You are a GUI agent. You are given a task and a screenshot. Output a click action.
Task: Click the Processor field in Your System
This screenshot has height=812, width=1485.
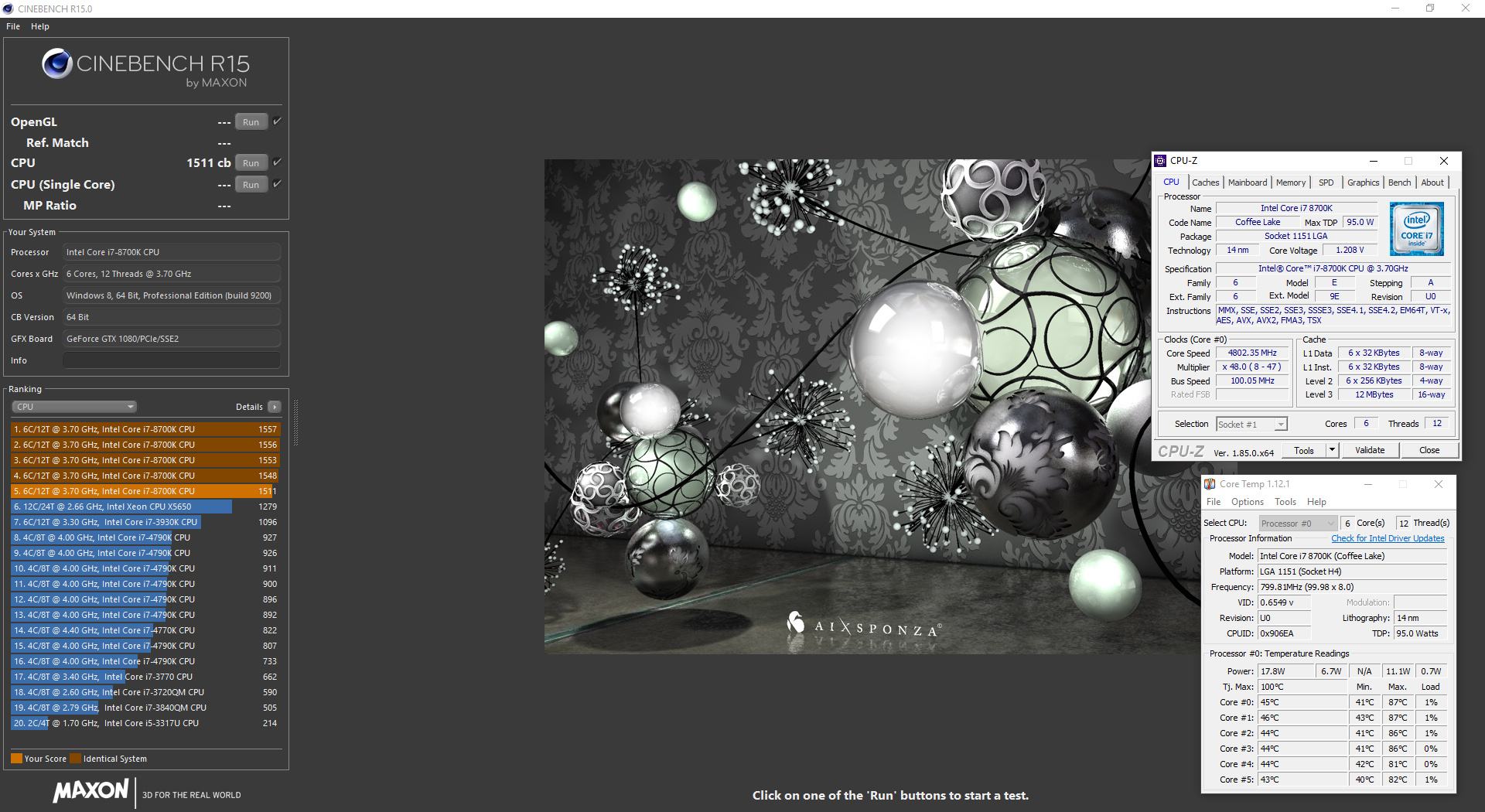pyautogui.click(x=172, y=252)
